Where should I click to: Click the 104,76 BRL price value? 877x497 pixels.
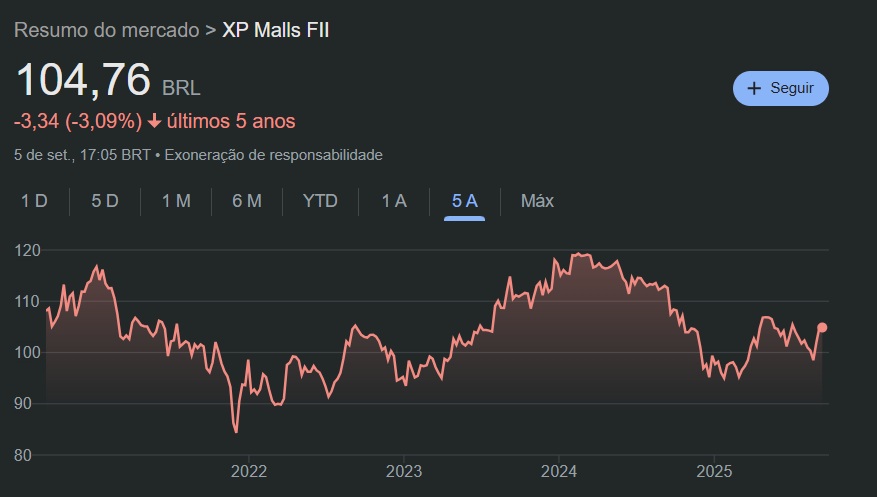[x=83, y=80]
